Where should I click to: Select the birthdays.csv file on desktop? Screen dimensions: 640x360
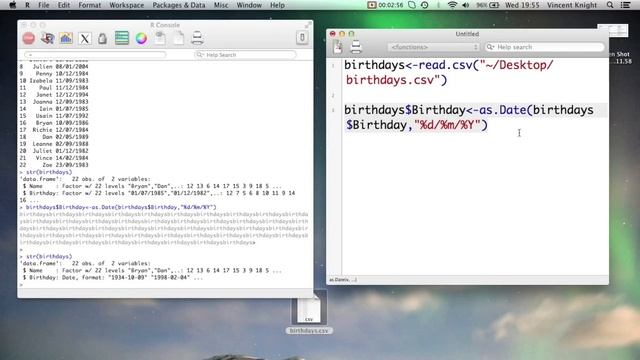309,312
